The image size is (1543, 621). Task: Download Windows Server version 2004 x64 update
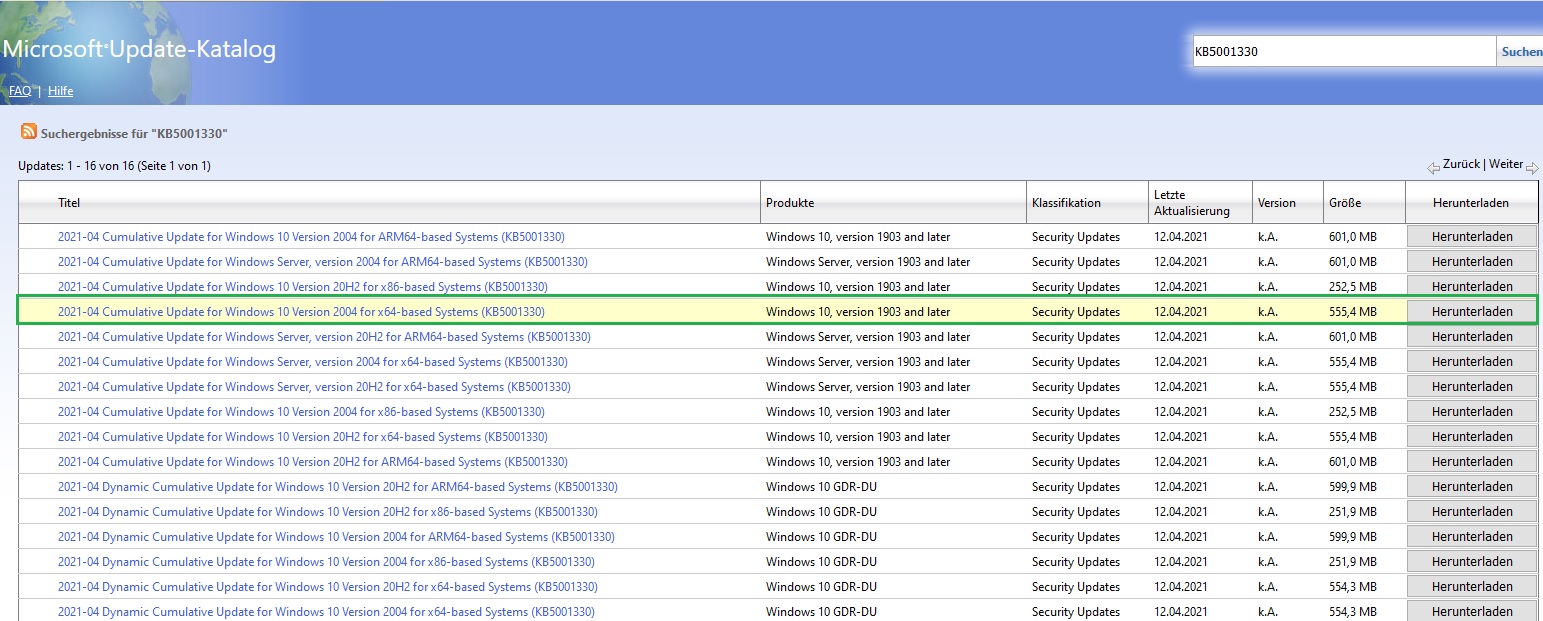tap(1471, 362)
